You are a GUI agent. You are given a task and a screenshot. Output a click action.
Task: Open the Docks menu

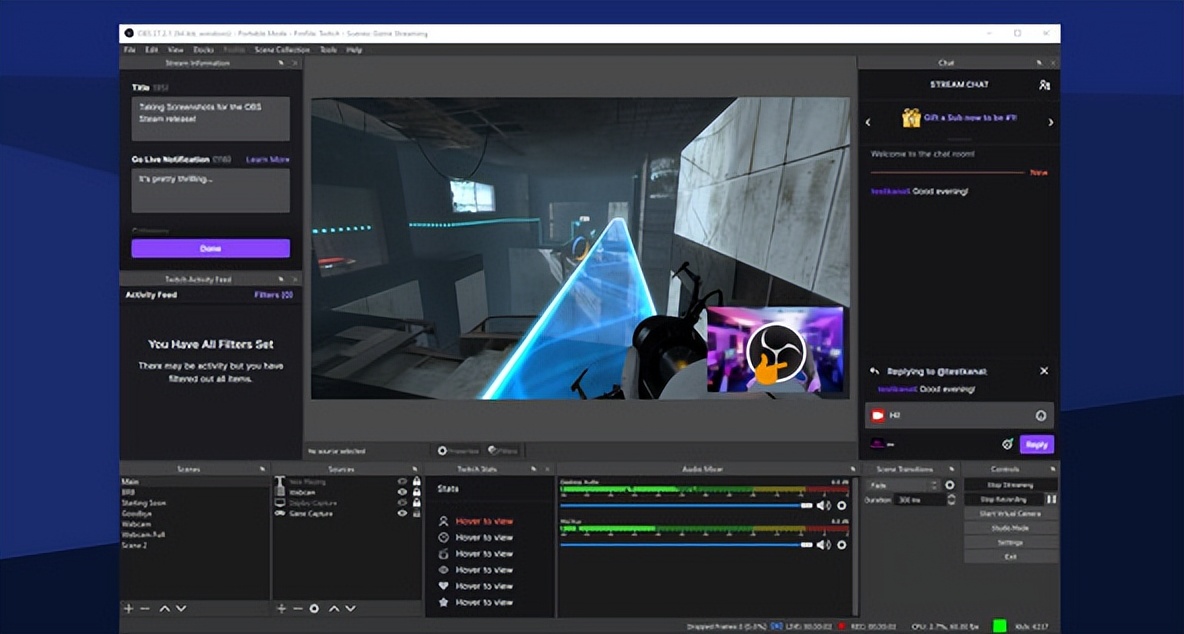point(203,49)
